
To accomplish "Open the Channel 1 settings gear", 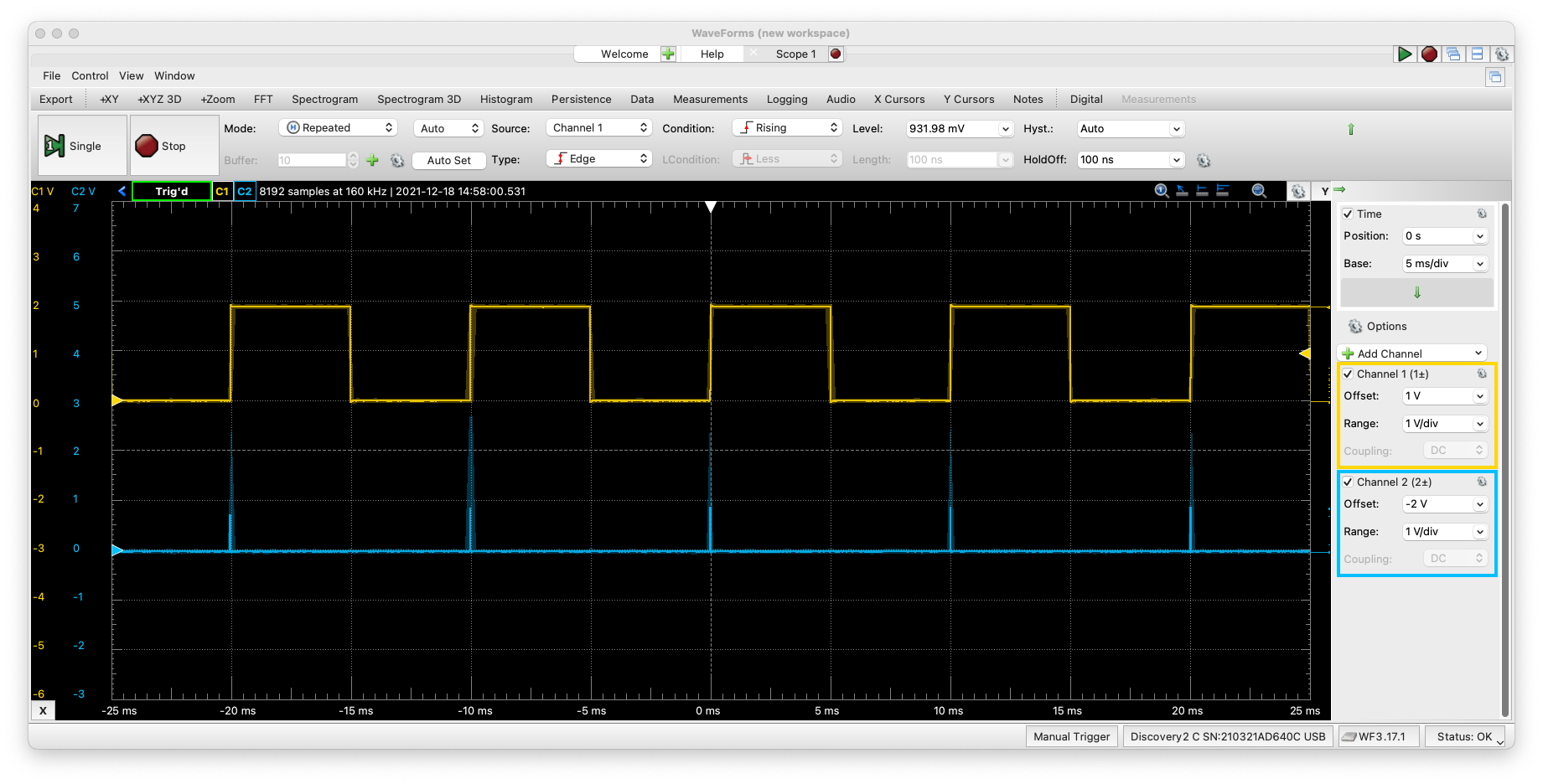I will pyautogui.click(x=1482, y=374).
